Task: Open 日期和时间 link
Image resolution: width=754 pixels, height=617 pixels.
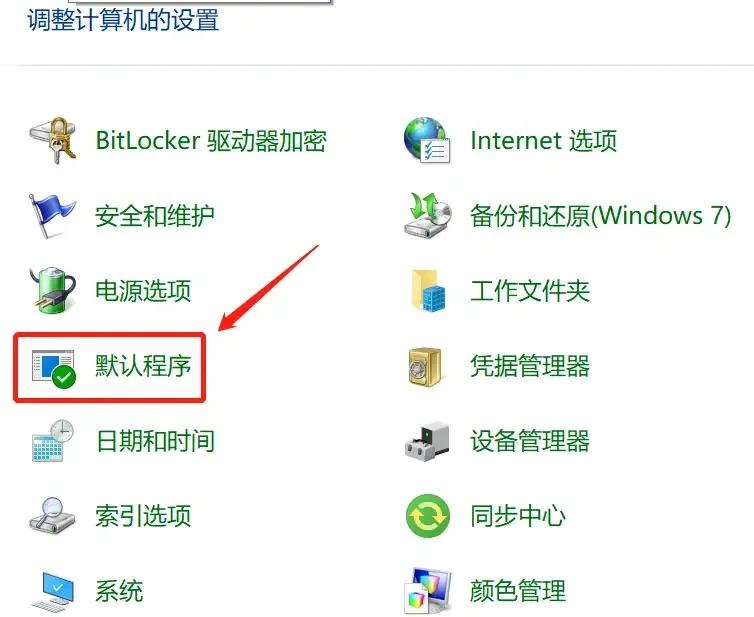Action: (x=155, y=441)
